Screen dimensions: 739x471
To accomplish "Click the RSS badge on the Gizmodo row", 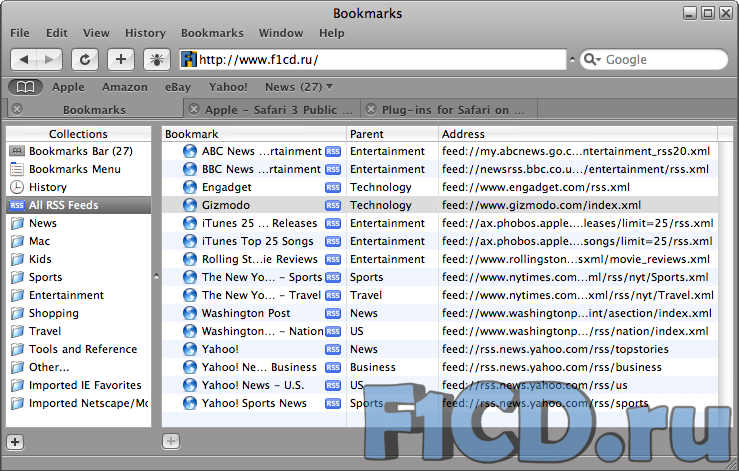I will click(333, 206).
